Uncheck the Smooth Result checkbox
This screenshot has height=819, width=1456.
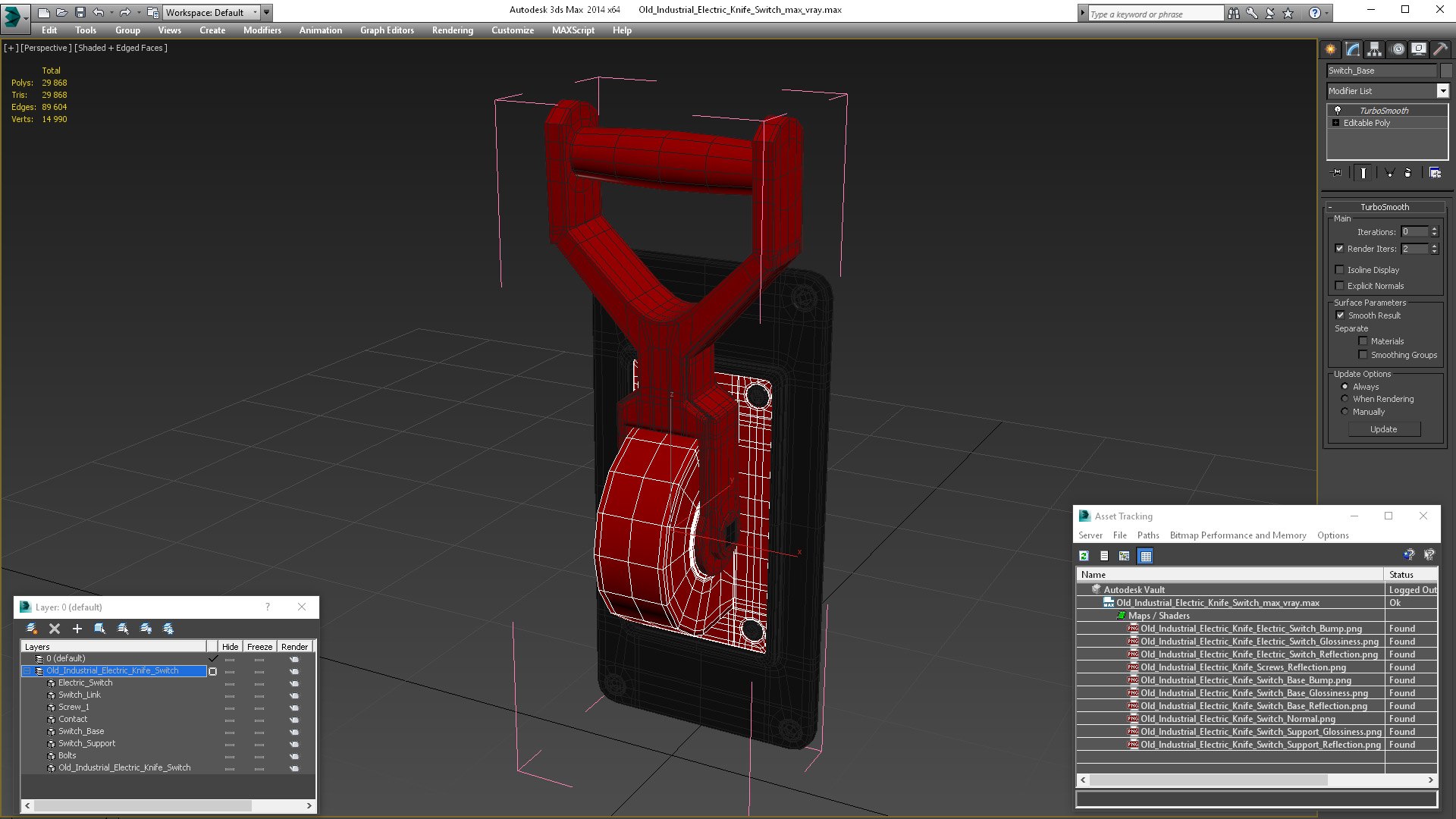1340,315
